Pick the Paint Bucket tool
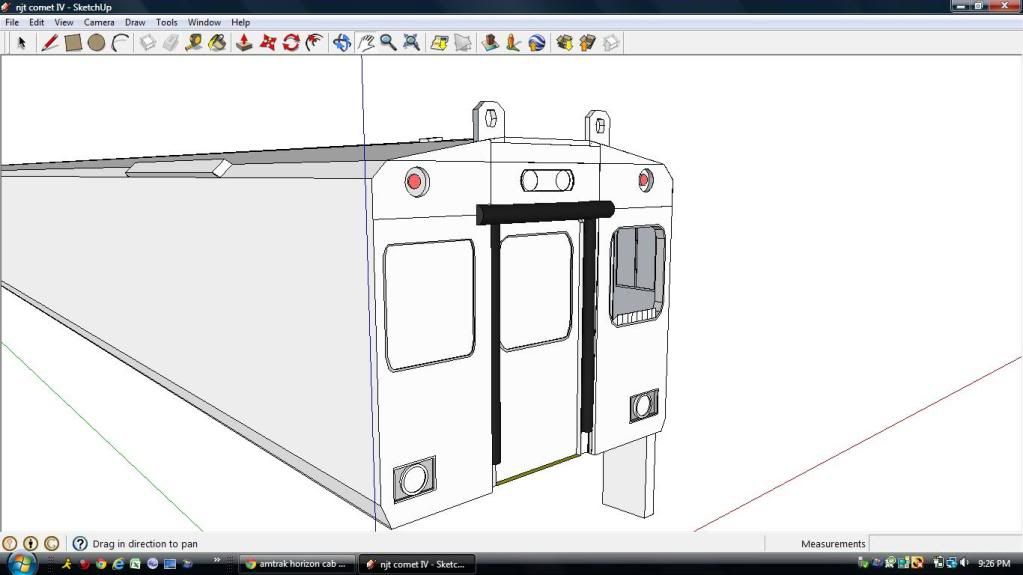 [x=217, y=43]
